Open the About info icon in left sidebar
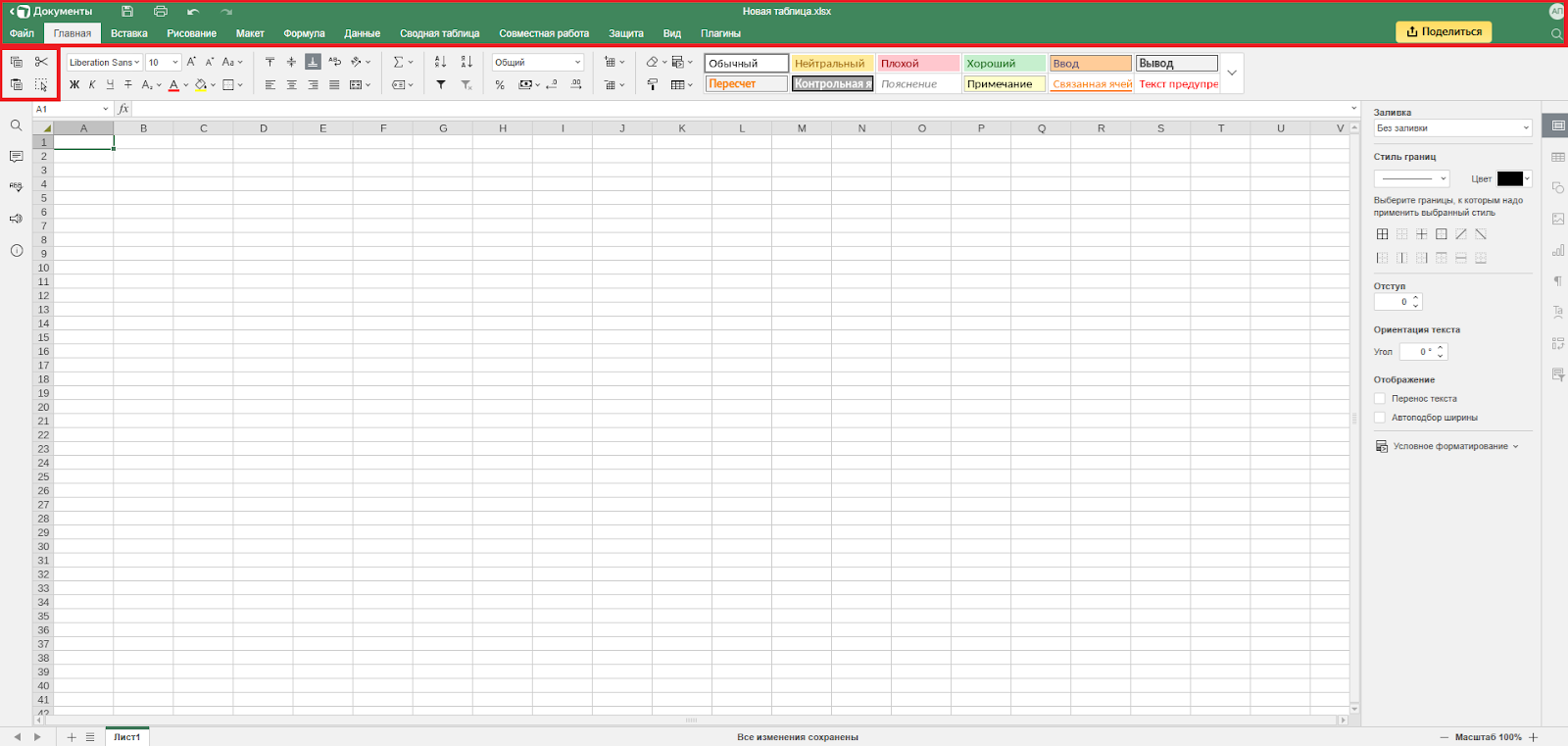Viewport: 1568px width, 746px height. (x=16, y=251)
